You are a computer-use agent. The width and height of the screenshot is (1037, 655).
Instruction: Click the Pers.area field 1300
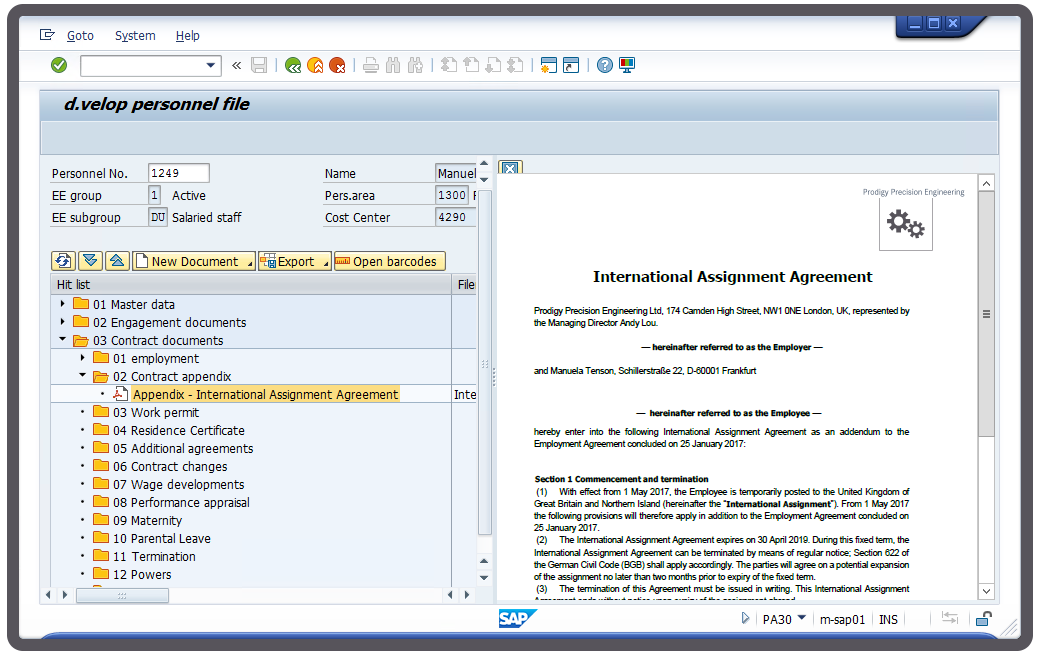pos(452,195)
